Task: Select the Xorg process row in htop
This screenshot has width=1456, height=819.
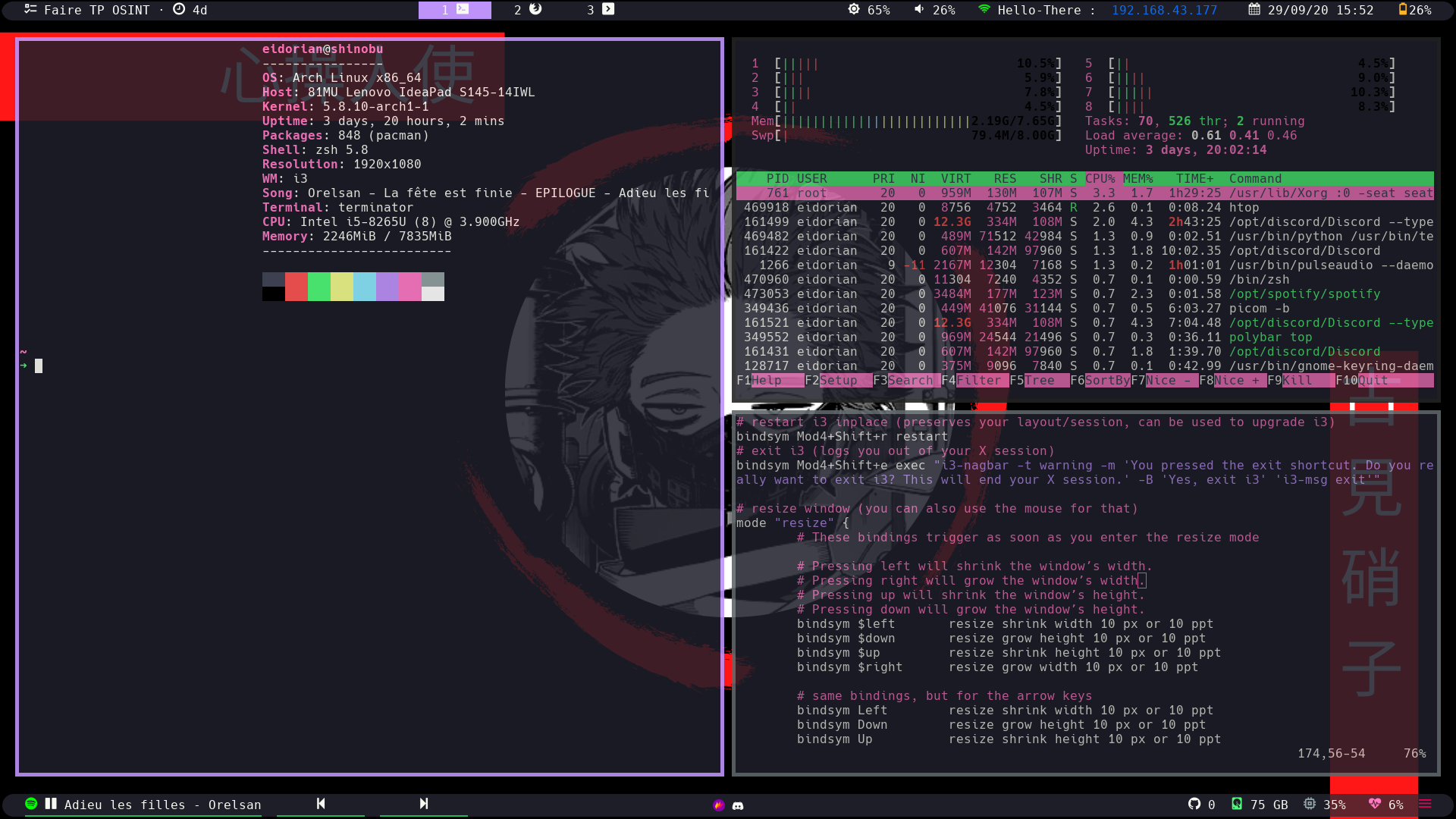Action: coord(1084,193)
